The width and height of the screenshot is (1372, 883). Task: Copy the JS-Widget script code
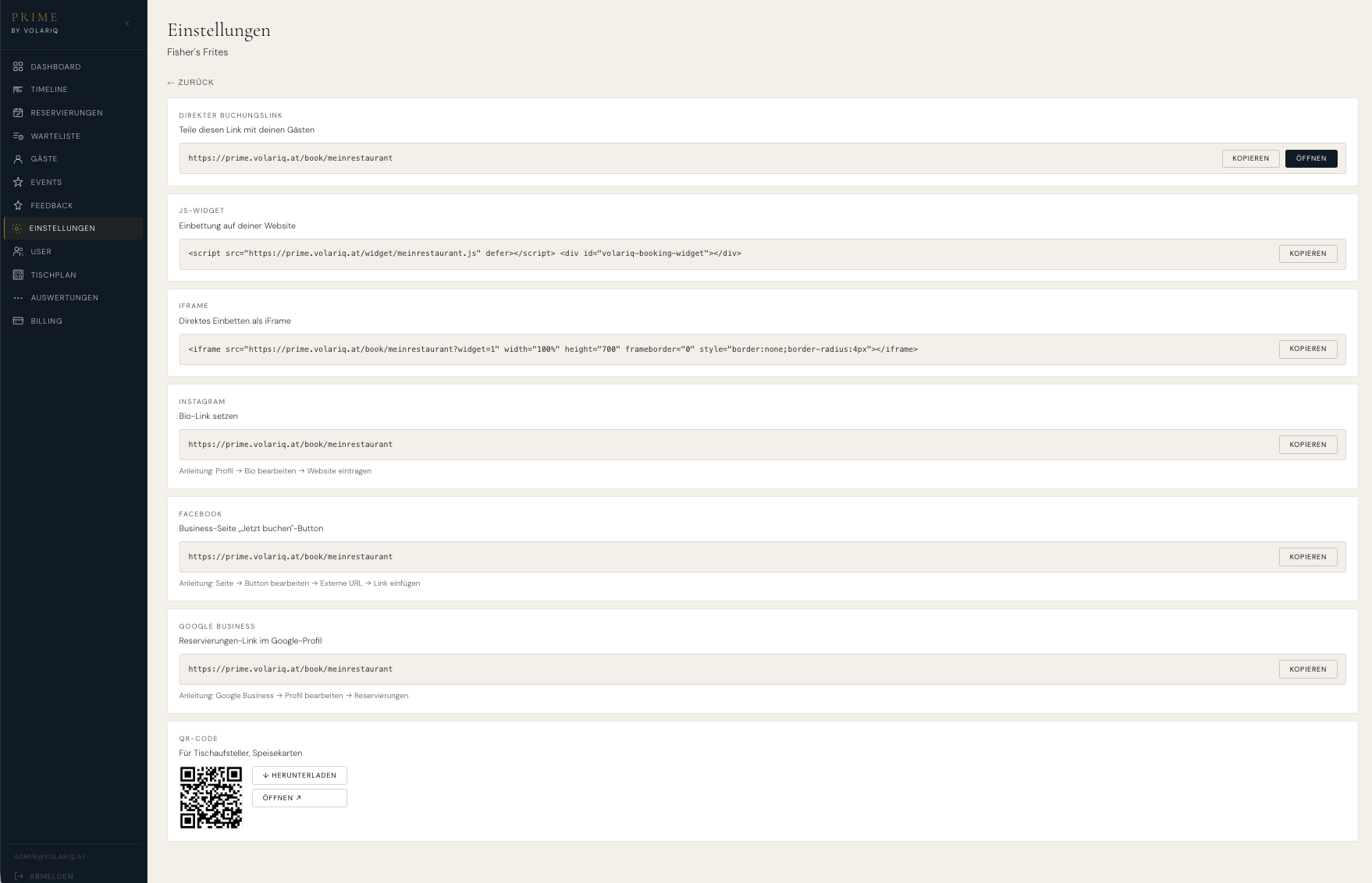tap(1308, 254)
